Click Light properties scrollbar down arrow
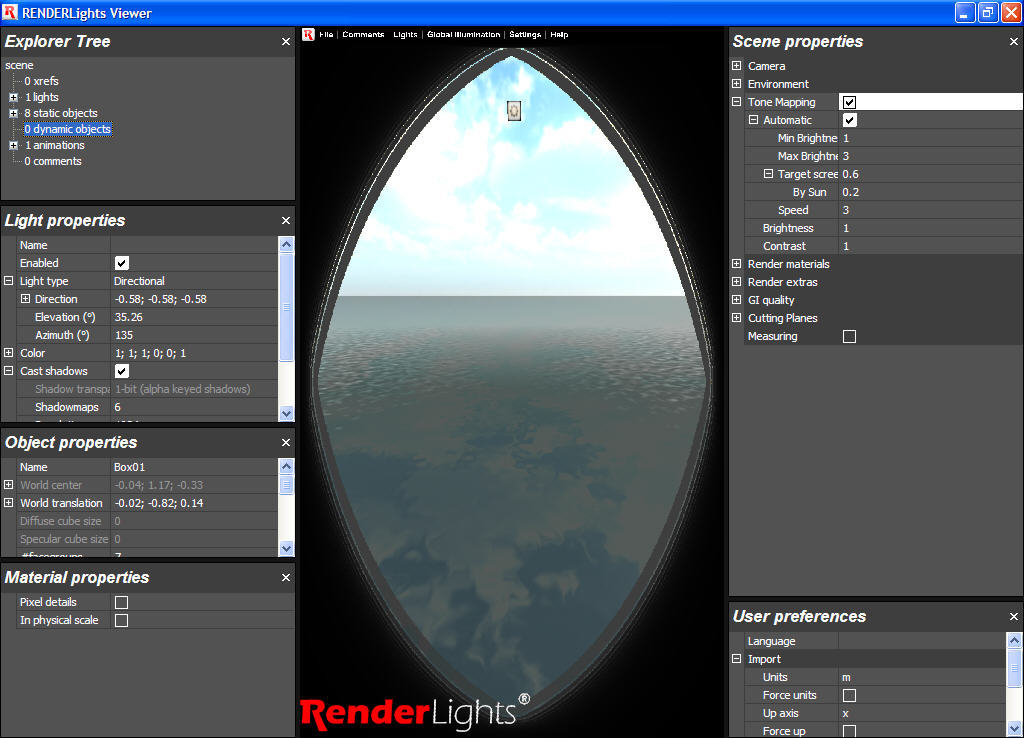Screen dimensions: 1024x738 [286, 414]
